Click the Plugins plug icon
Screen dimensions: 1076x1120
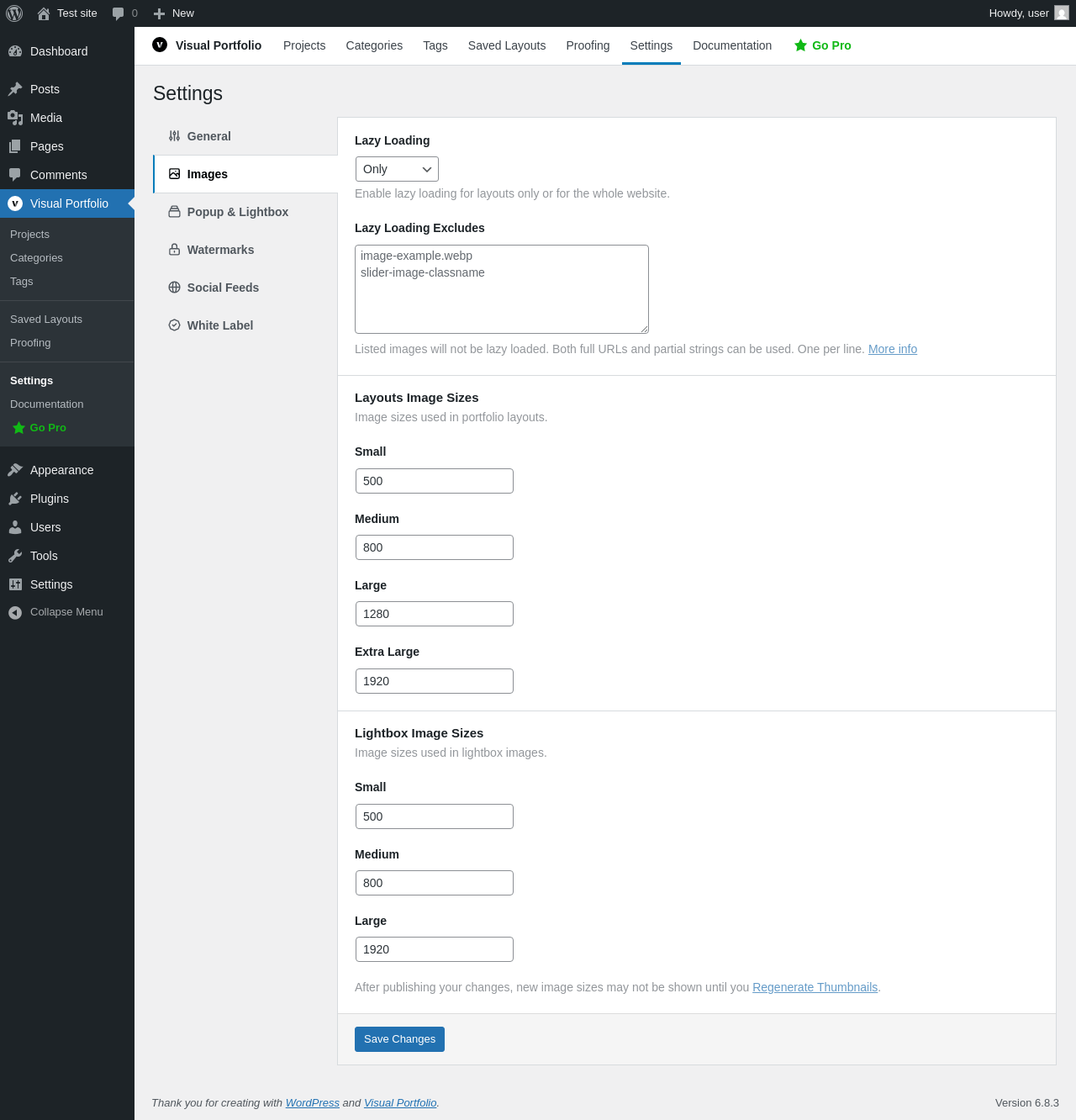coord(15,499)
